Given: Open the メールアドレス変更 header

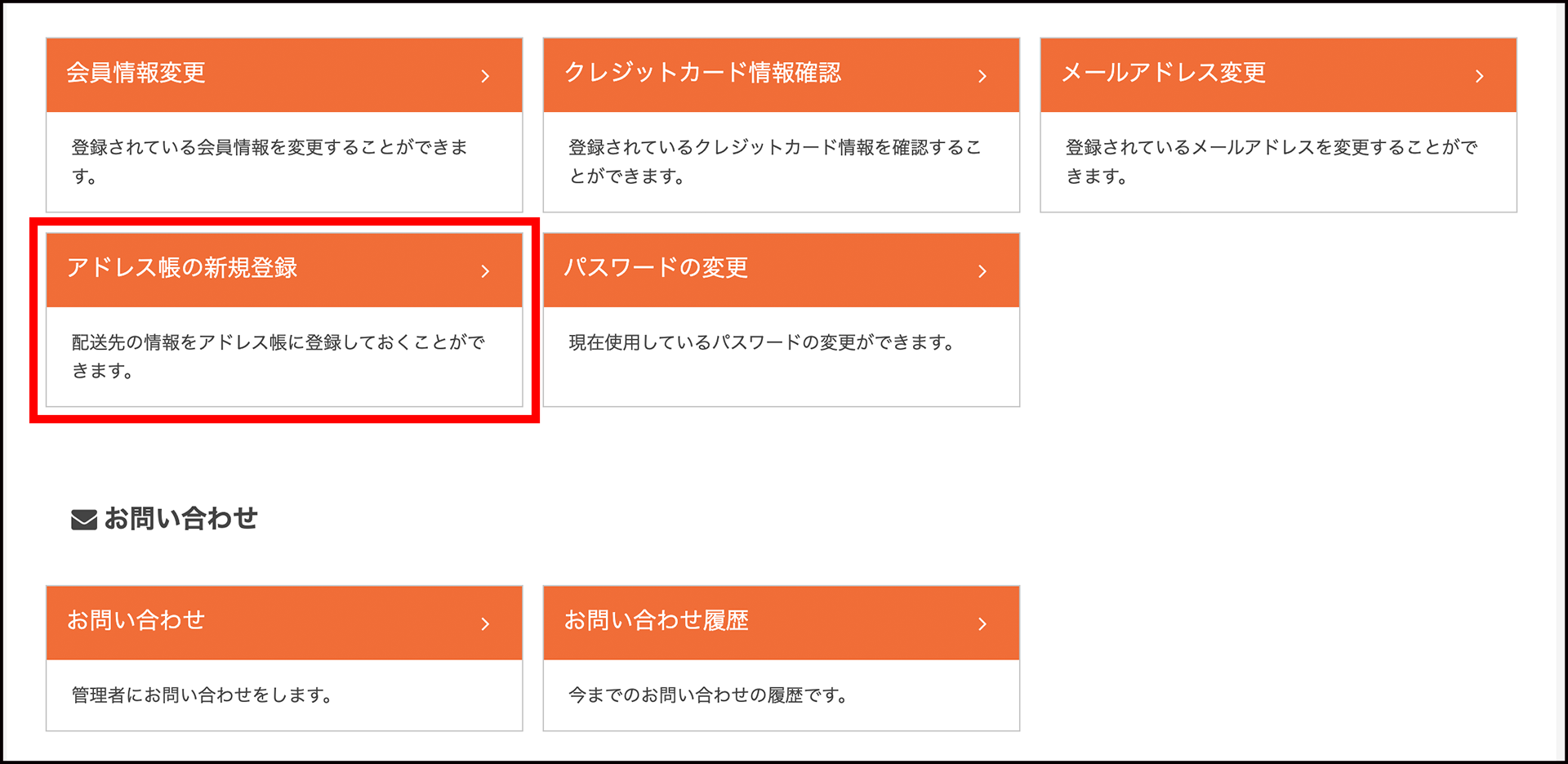Looking at the screenshot, I should click(1279, 75).
